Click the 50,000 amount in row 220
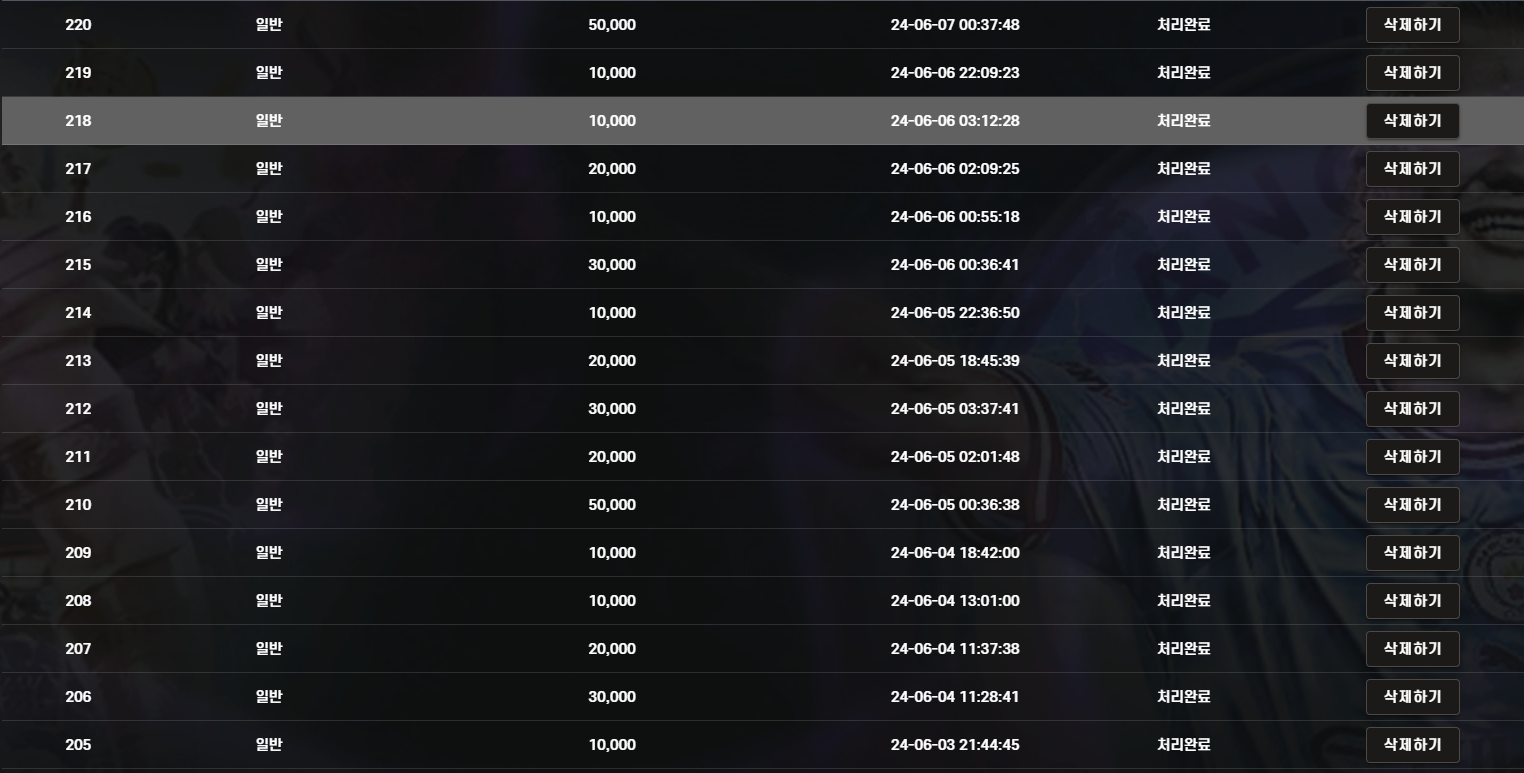The height and width of the screenshot is (773, 1524). point(612,25)
